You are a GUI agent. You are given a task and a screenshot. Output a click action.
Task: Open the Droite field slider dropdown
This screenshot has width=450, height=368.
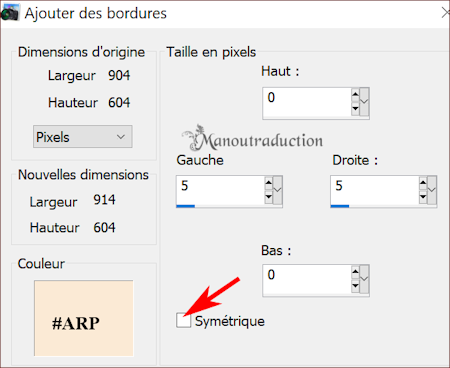coord(432,190)
